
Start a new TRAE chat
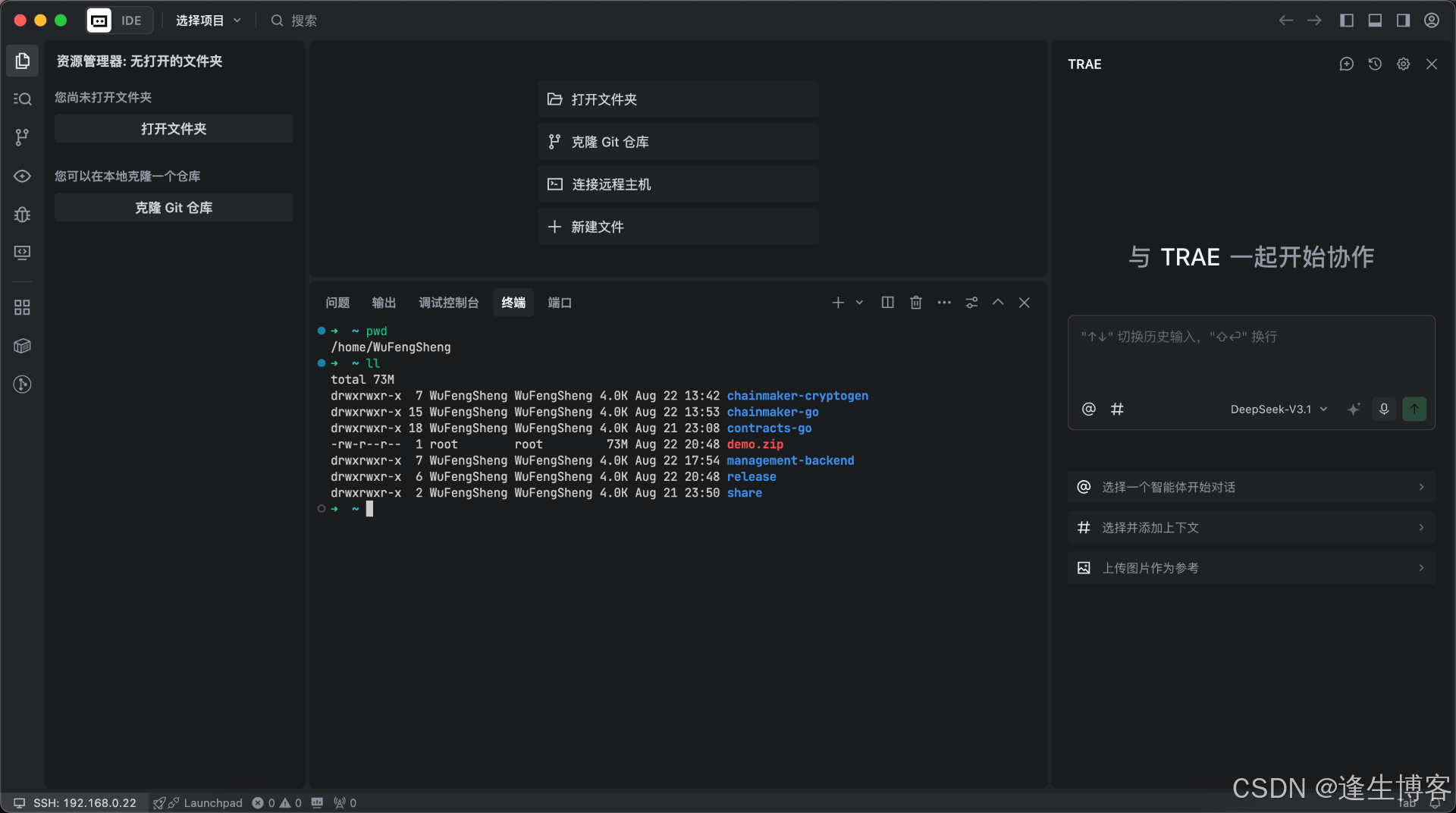pyautogui.click(x=1347, y=64)
